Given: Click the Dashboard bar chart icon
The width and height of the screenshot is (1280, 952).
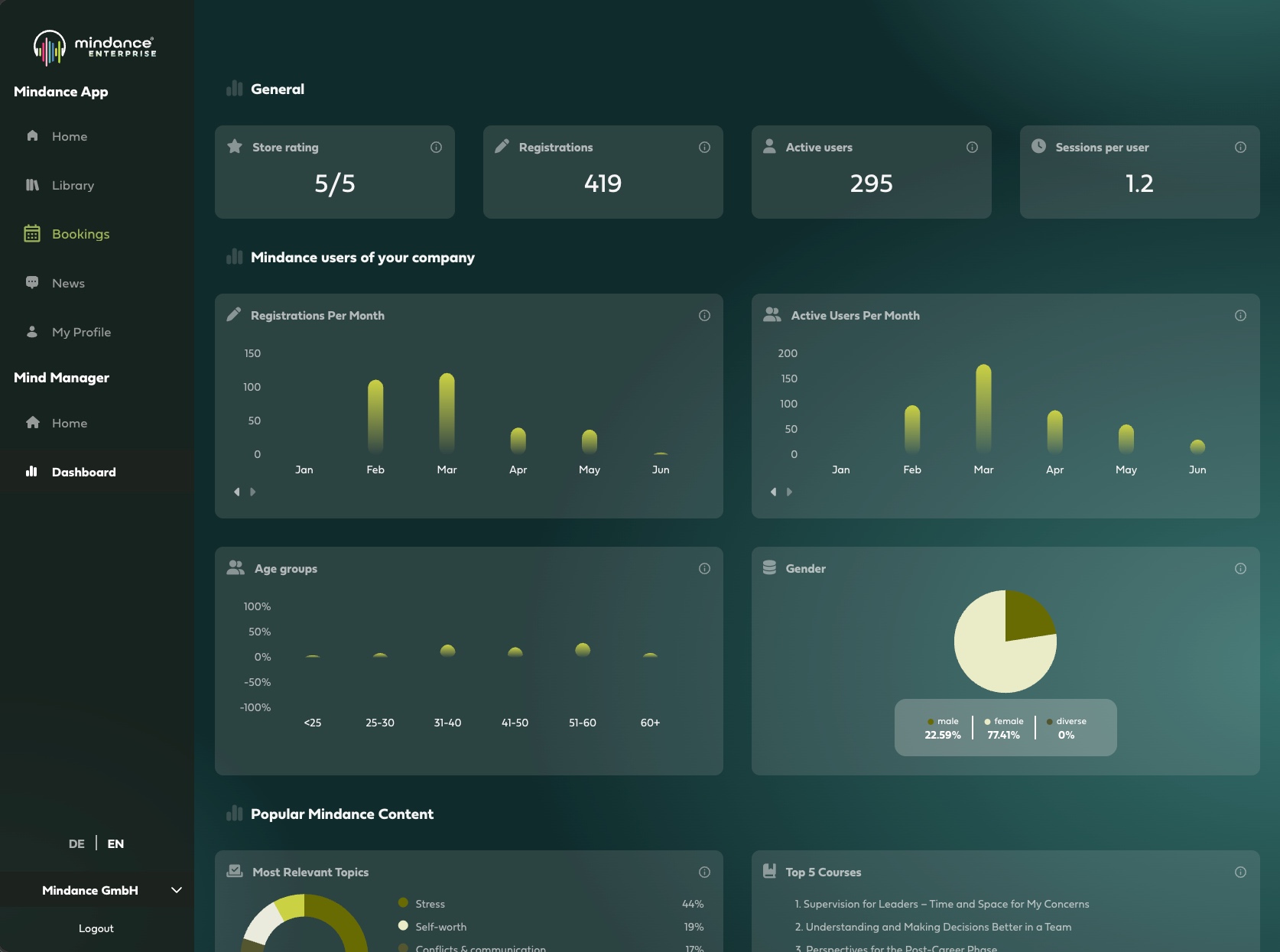Looking at the screenshot, I should pos(31,471).
